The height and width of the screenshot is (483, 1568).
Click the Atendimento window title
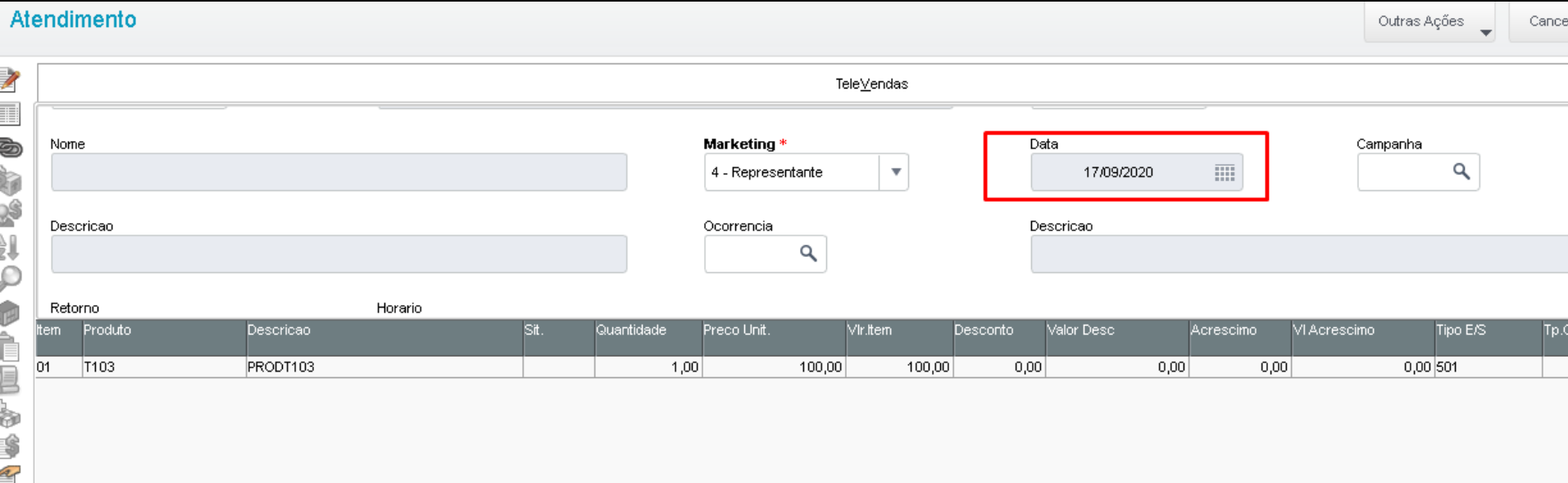[x=73, y=20]
